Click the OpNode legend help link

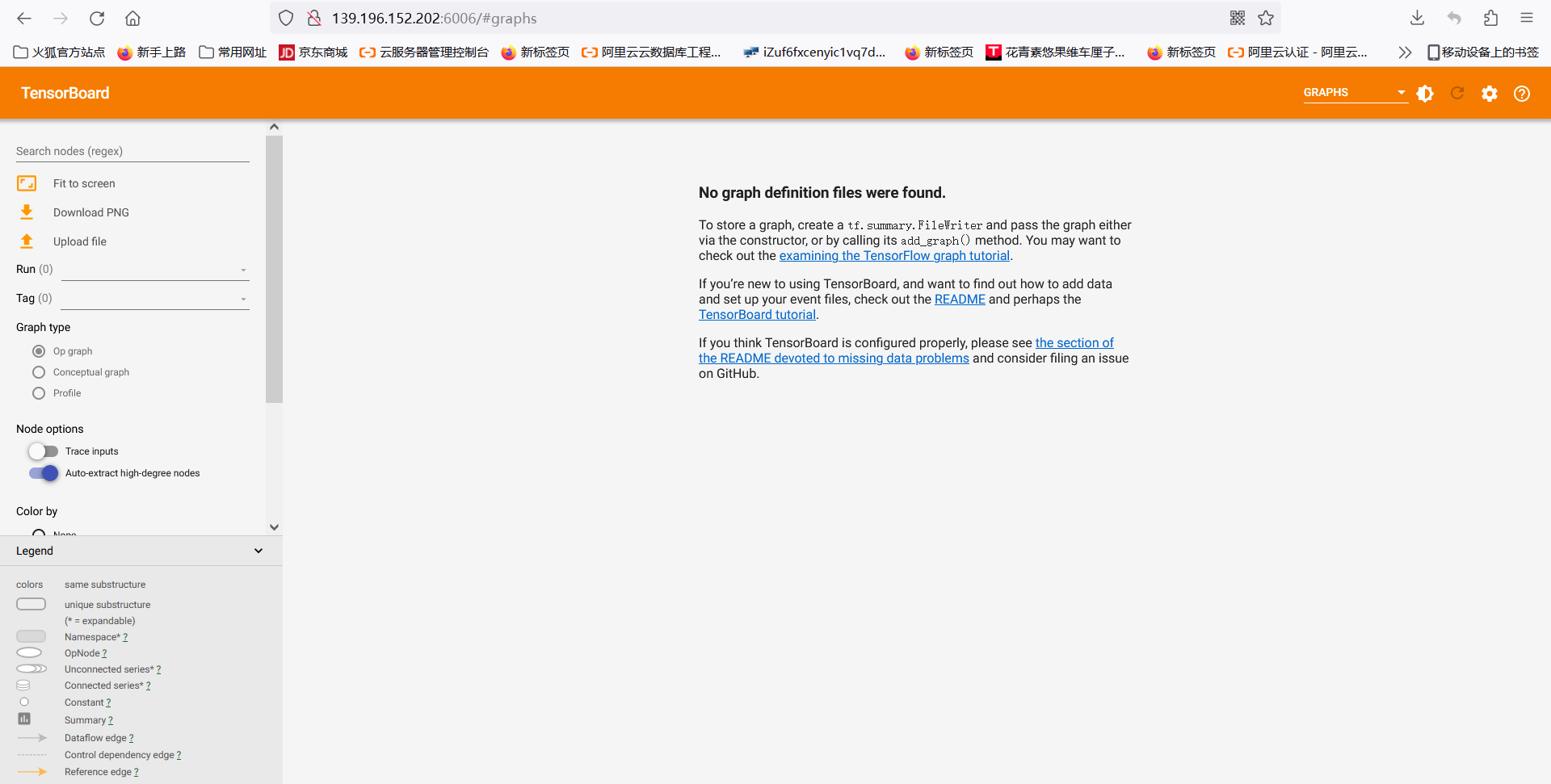104,653
